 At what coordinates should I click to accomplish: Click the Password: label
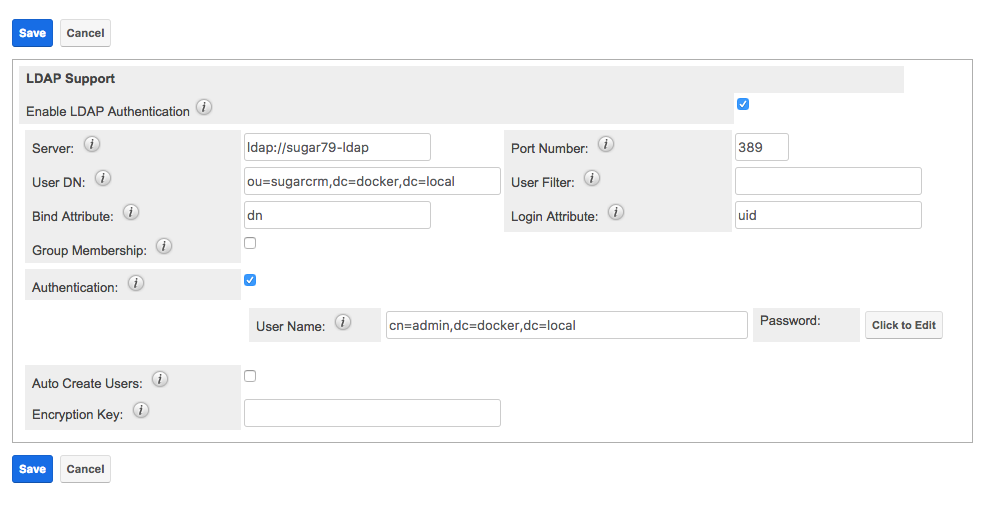point(790,321)
